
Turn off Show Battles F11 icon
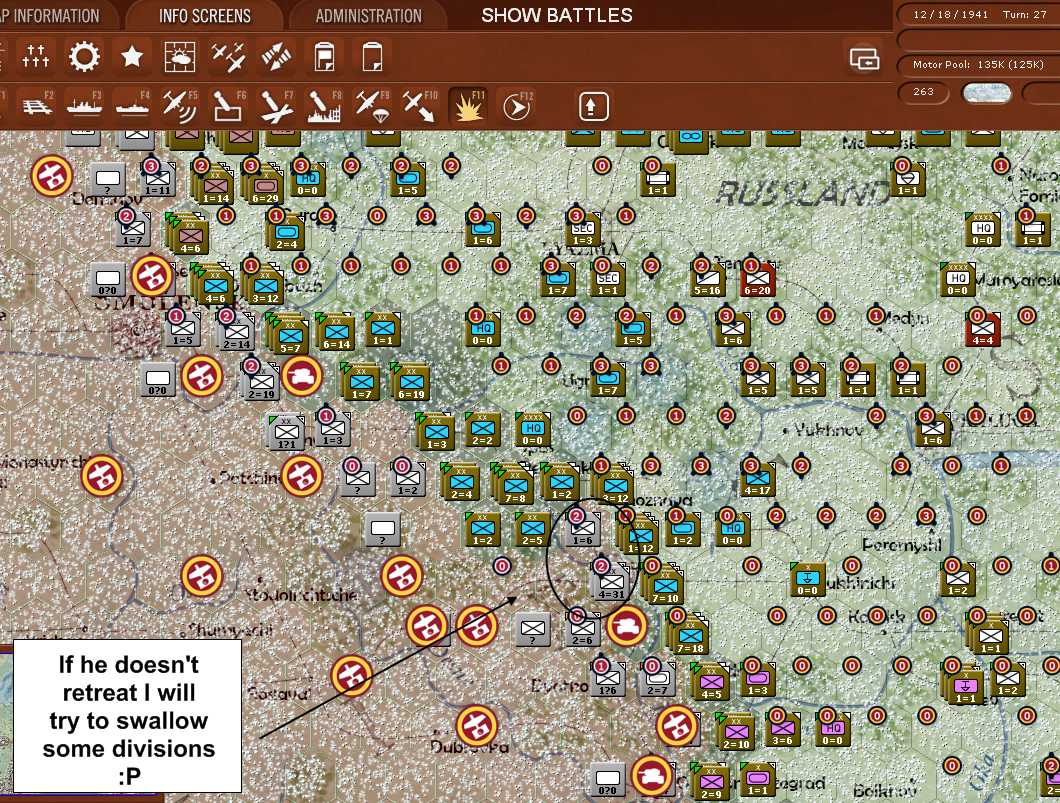468,105
